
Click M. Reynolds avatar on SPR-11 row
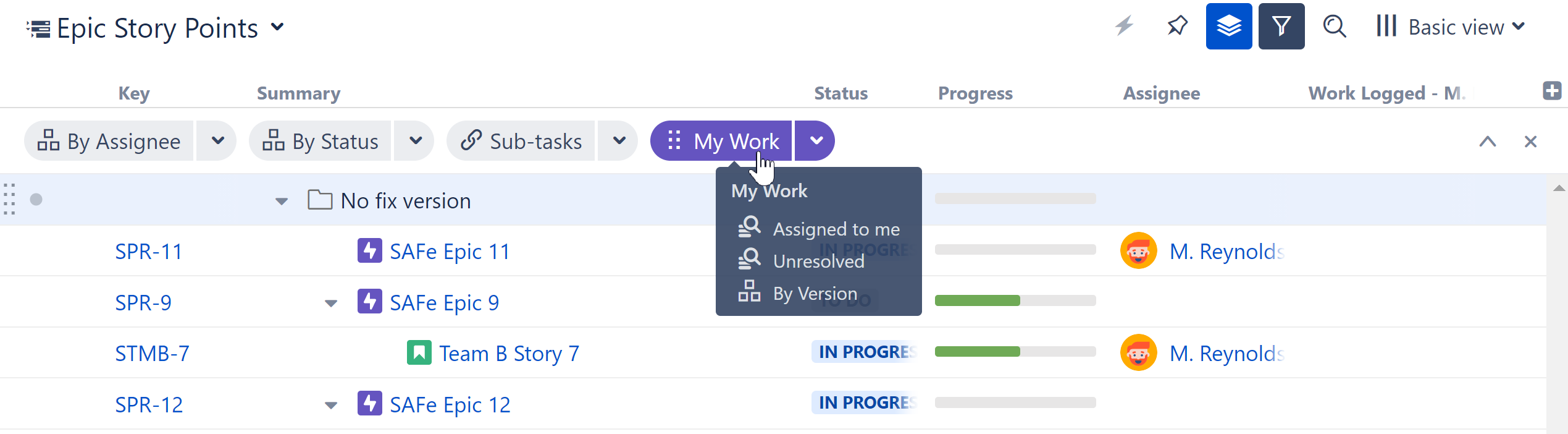pyautogui.click(x=1138, y=251)
